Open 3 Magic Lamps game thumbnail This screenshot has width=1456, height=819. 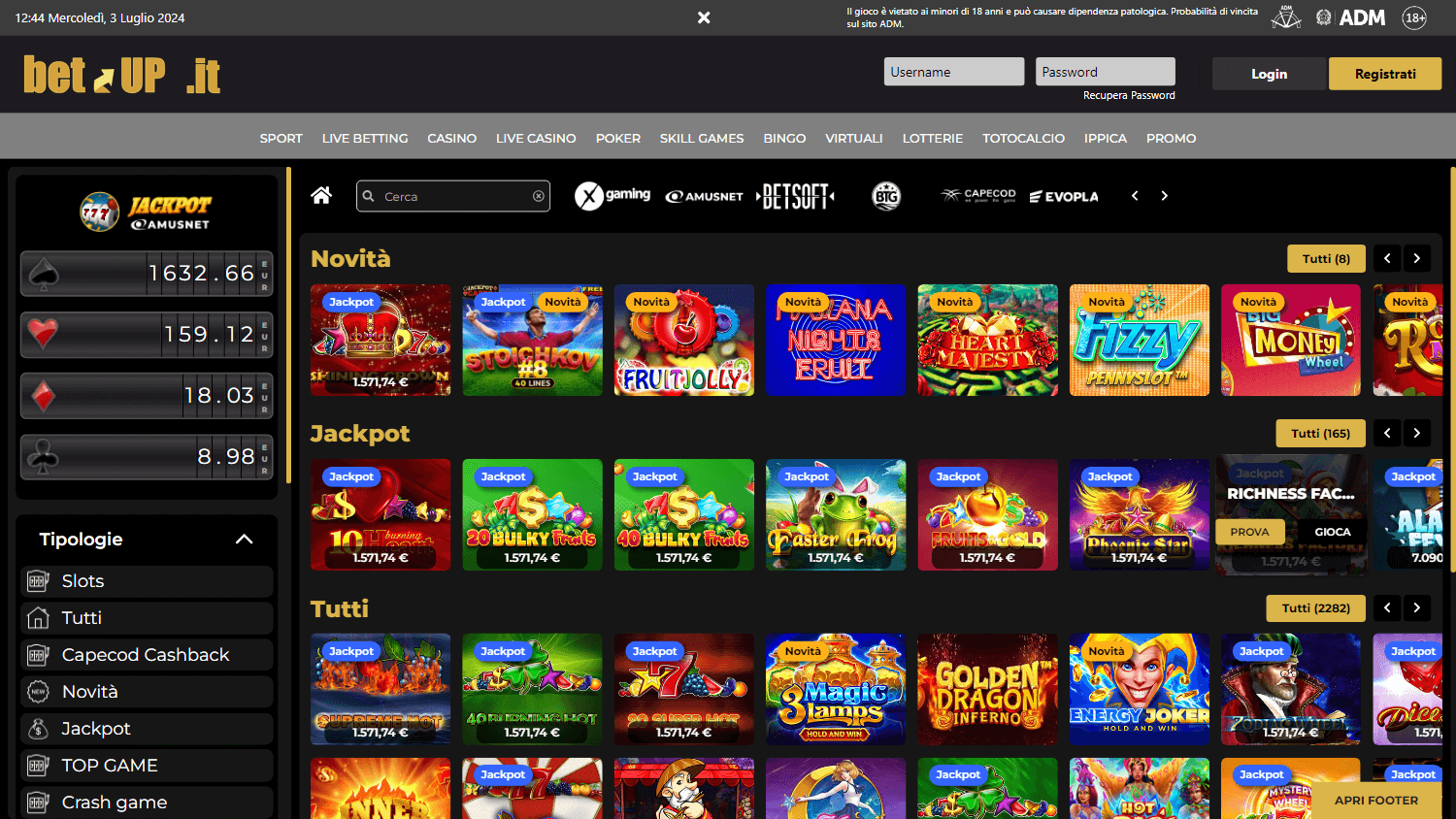(x=836, y=689)
